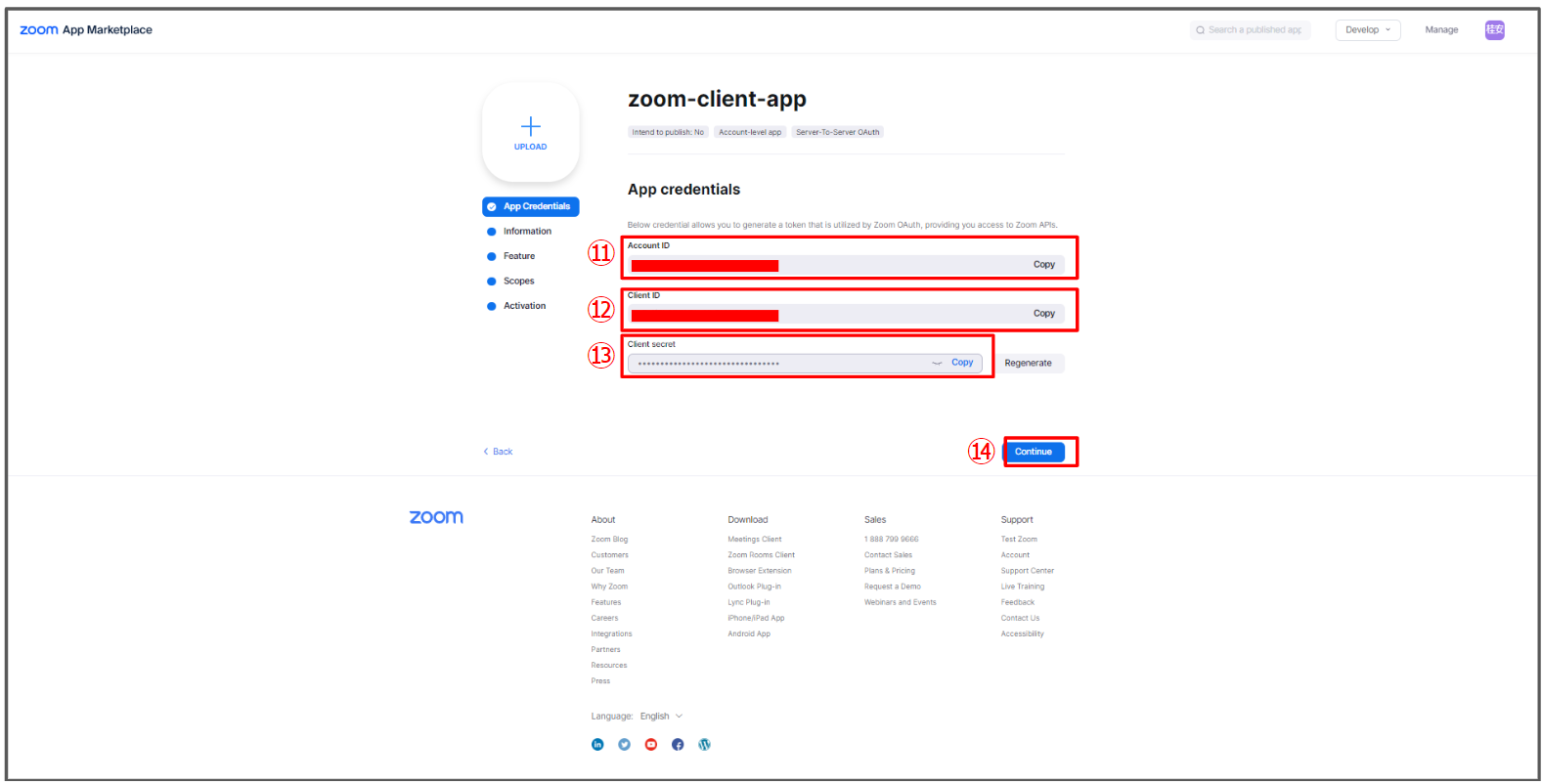Go to the Scopes step
This screenshot has height=784, width=1542.
pyautogui.click(x=518, y=282)
